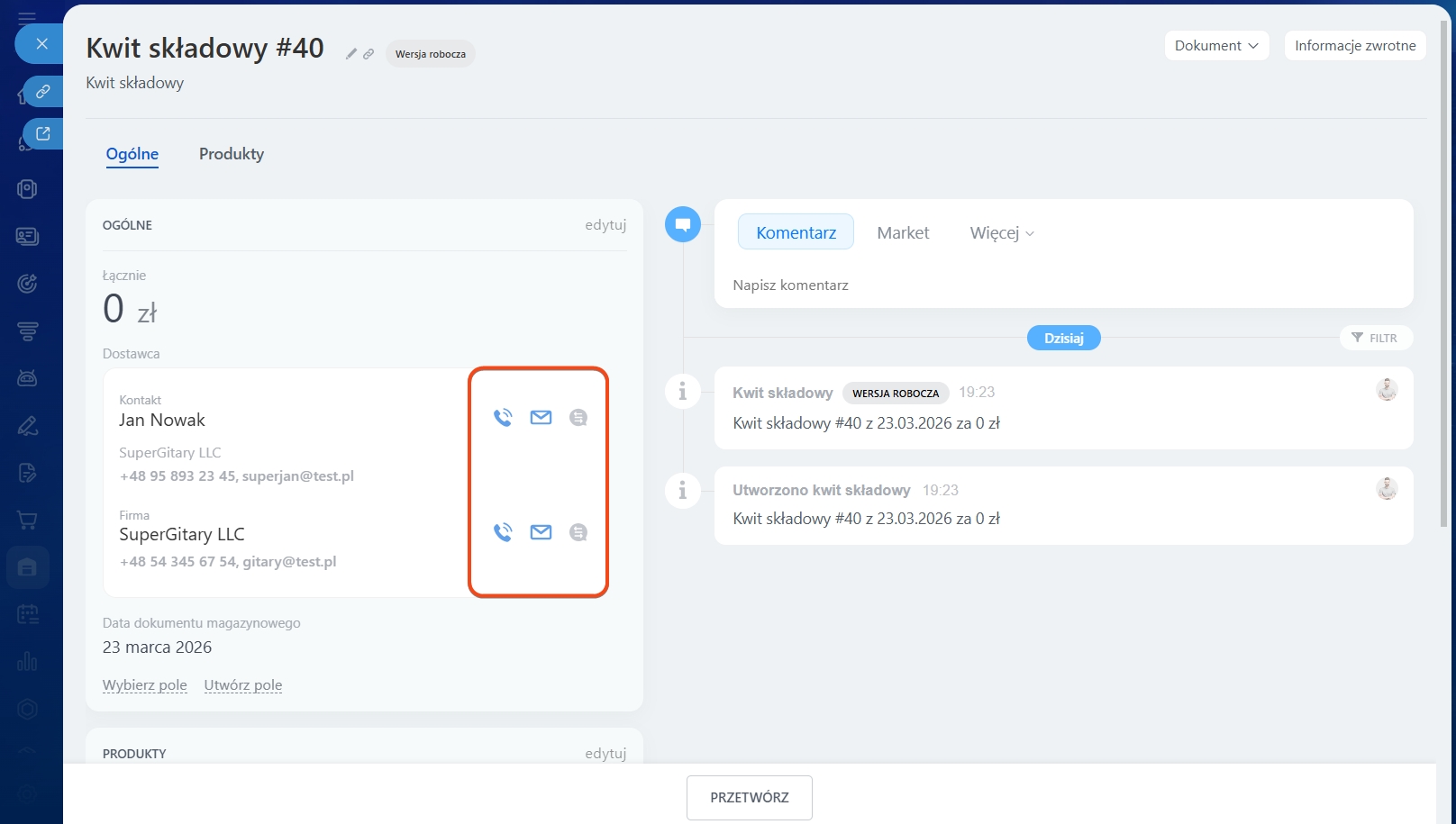This screenshot has width=1456, height=824.
Task: Click the Informacje zwrotne button
Action: pyautogui.click(x=1354, y=46)
